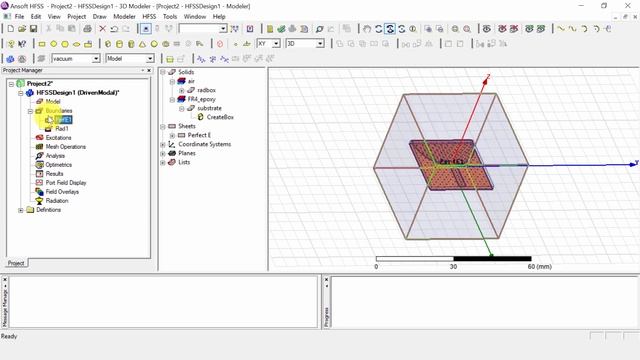640x360 pixels.
Task: Select the Rad1 boundary item
Action: pos(62,129)
